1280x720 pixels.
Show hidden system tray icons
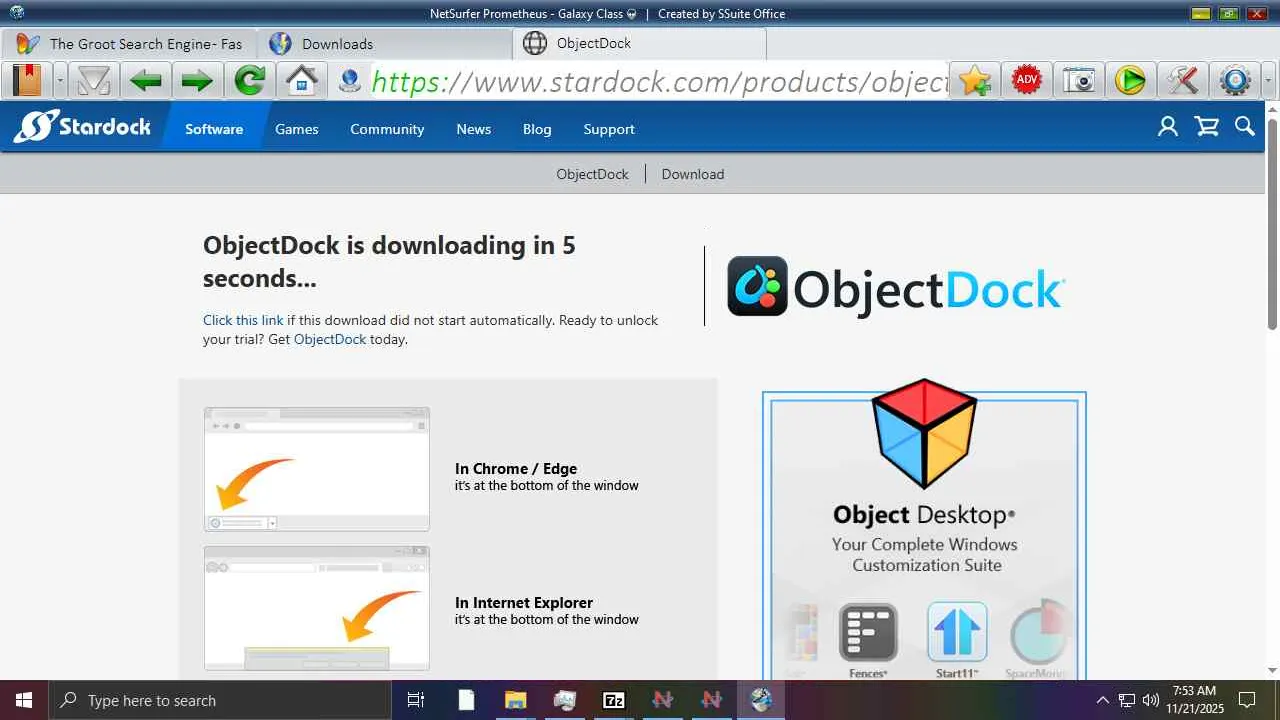click(x=1103, y=700)
